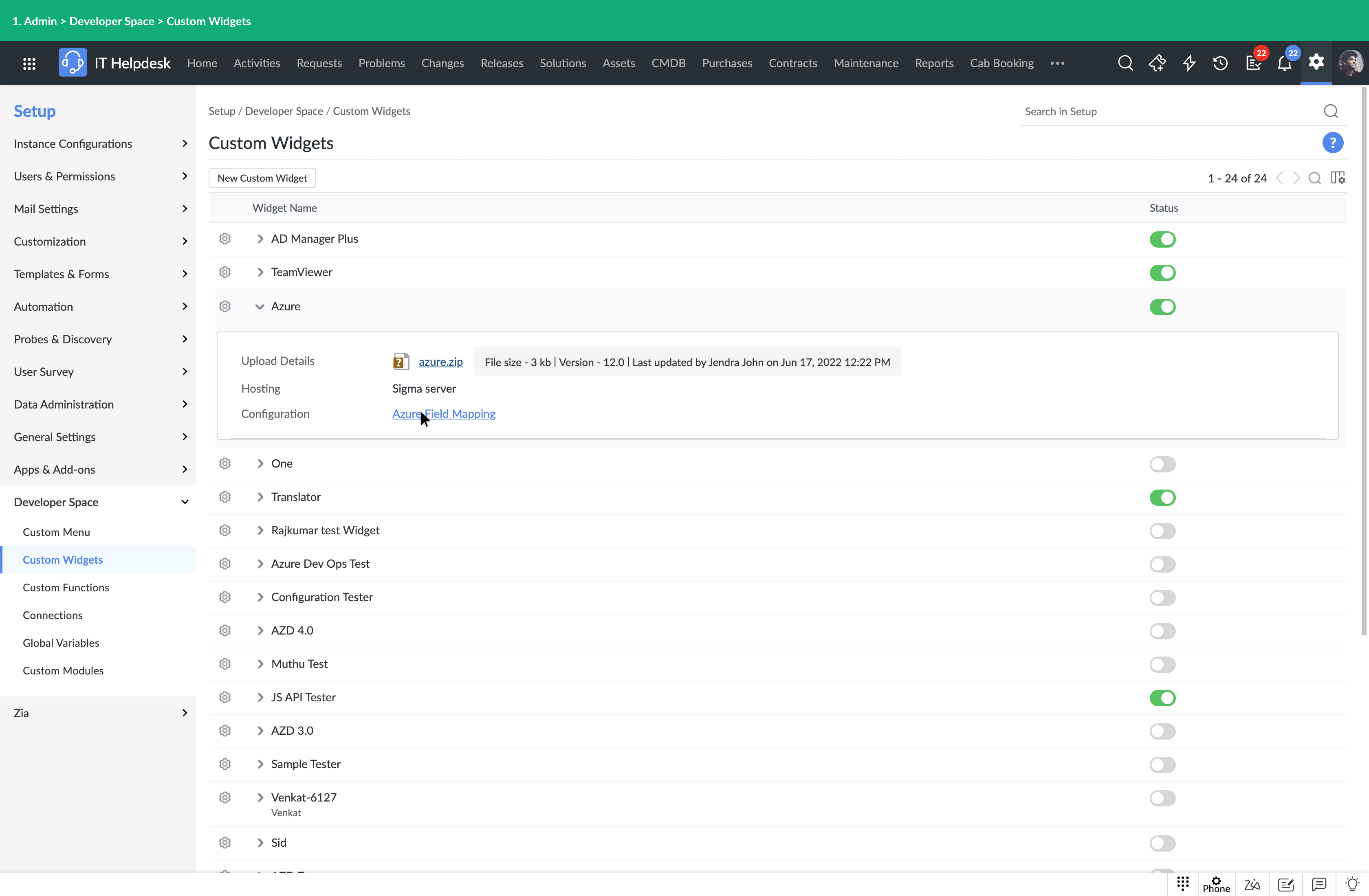Screen dimensions: 1369x896
Task: Click the New Custom Widget button
Action: [x=262, y=178]
